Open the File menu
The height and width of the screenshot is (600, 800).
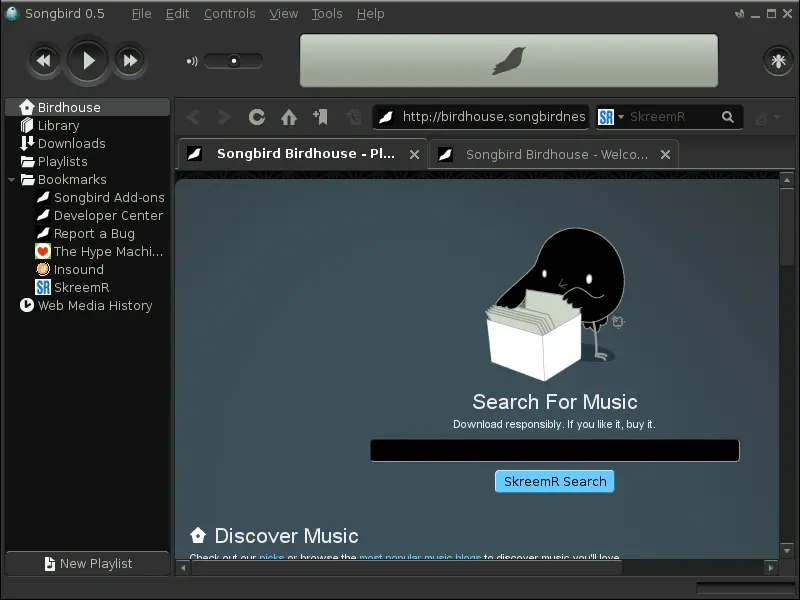click(x=141, y=14)
